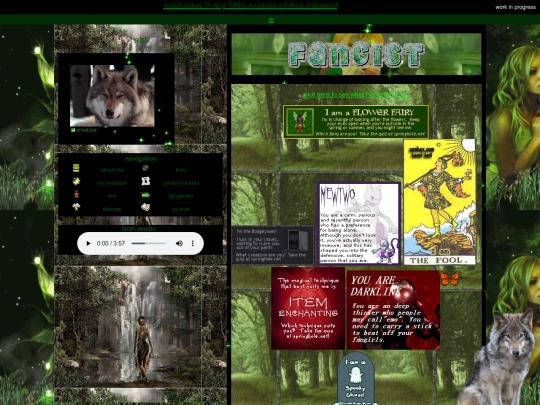The height and width of the screenshot is (405, 540).
Task: Open the about me page link
Action: coord(112,170)
